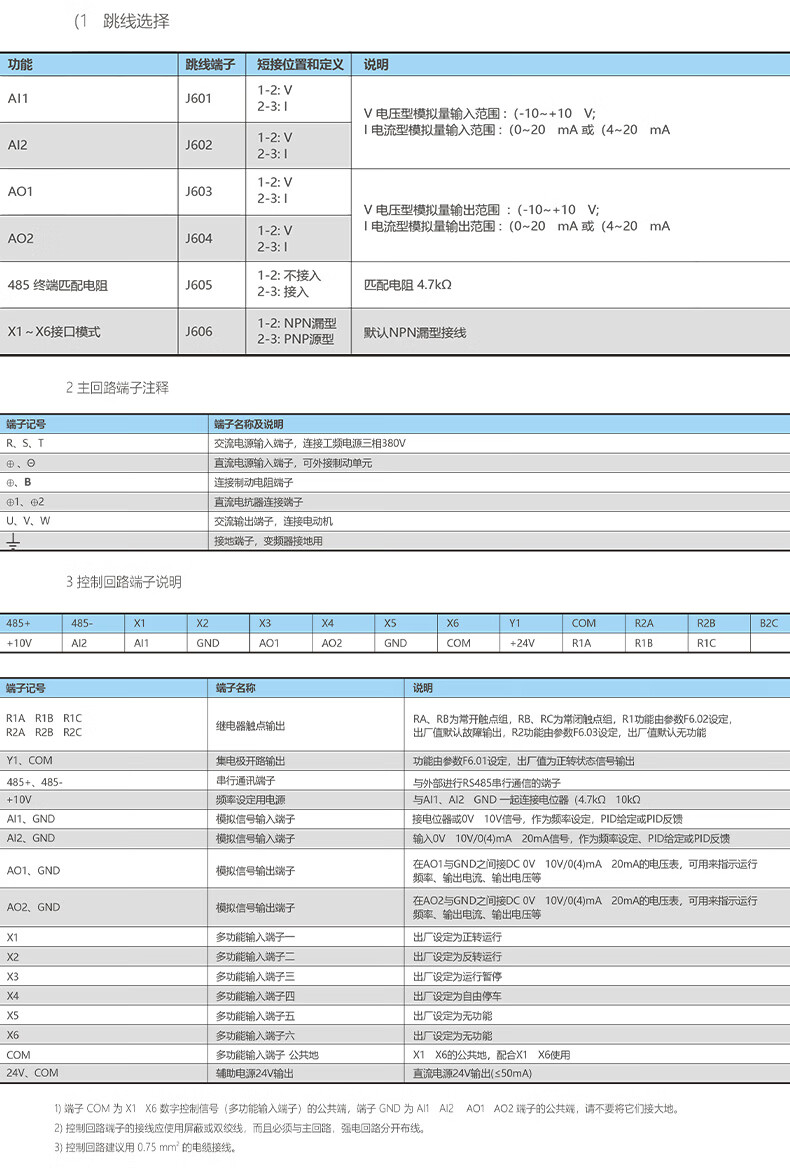Click the B2C cell in the terminal strip
Viewport: 790px width, 1168px height.
tap(768, 623)
